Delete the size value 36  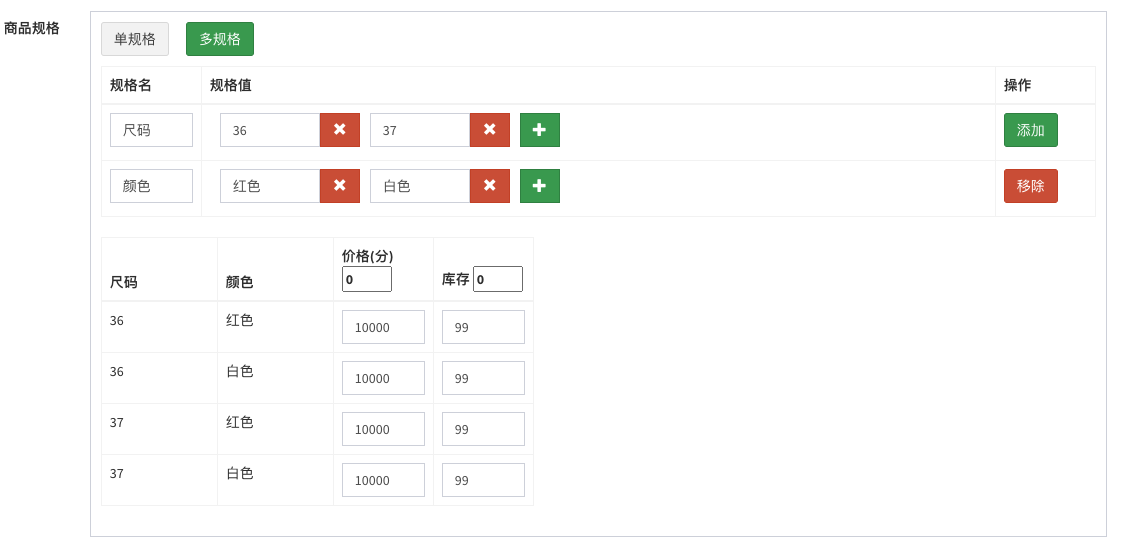click(340, 130)
